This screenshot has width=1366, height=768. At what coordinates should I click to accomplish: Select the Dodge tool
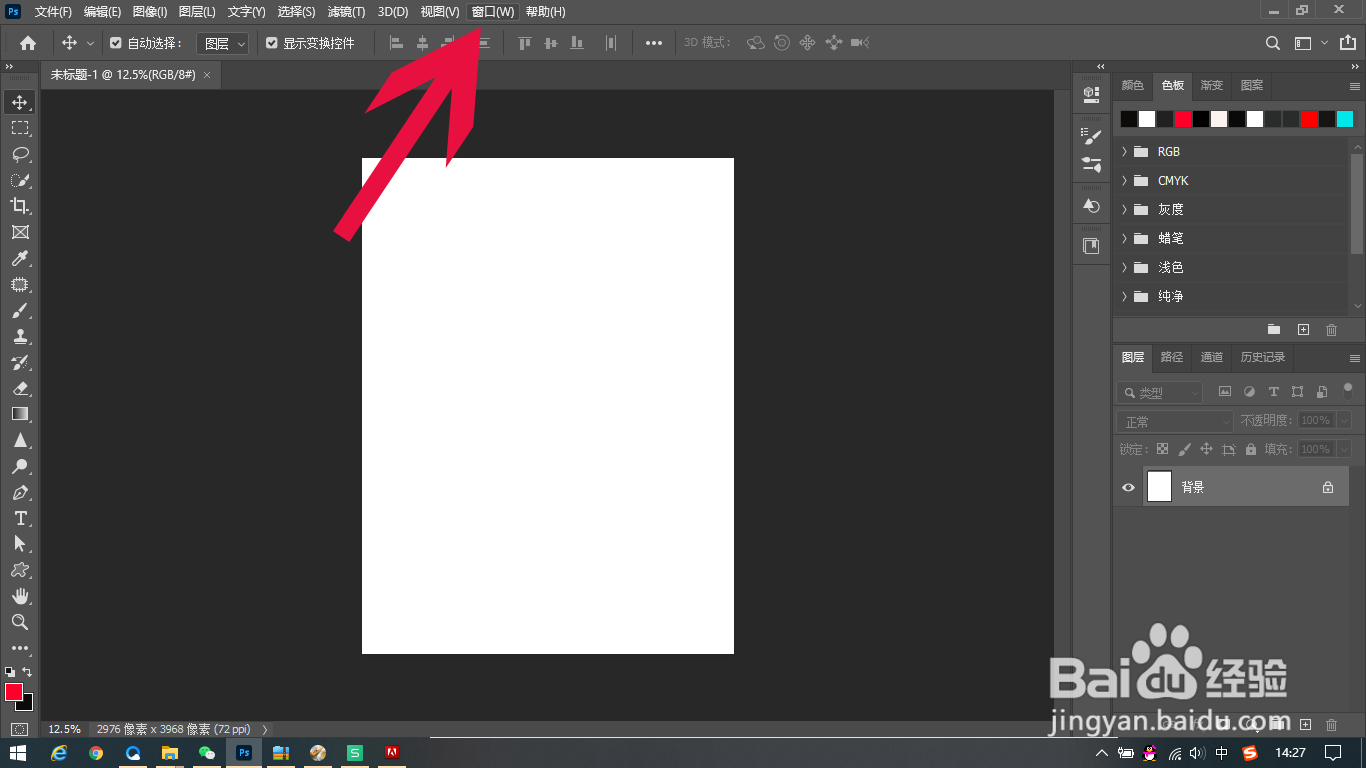point(19,466)
